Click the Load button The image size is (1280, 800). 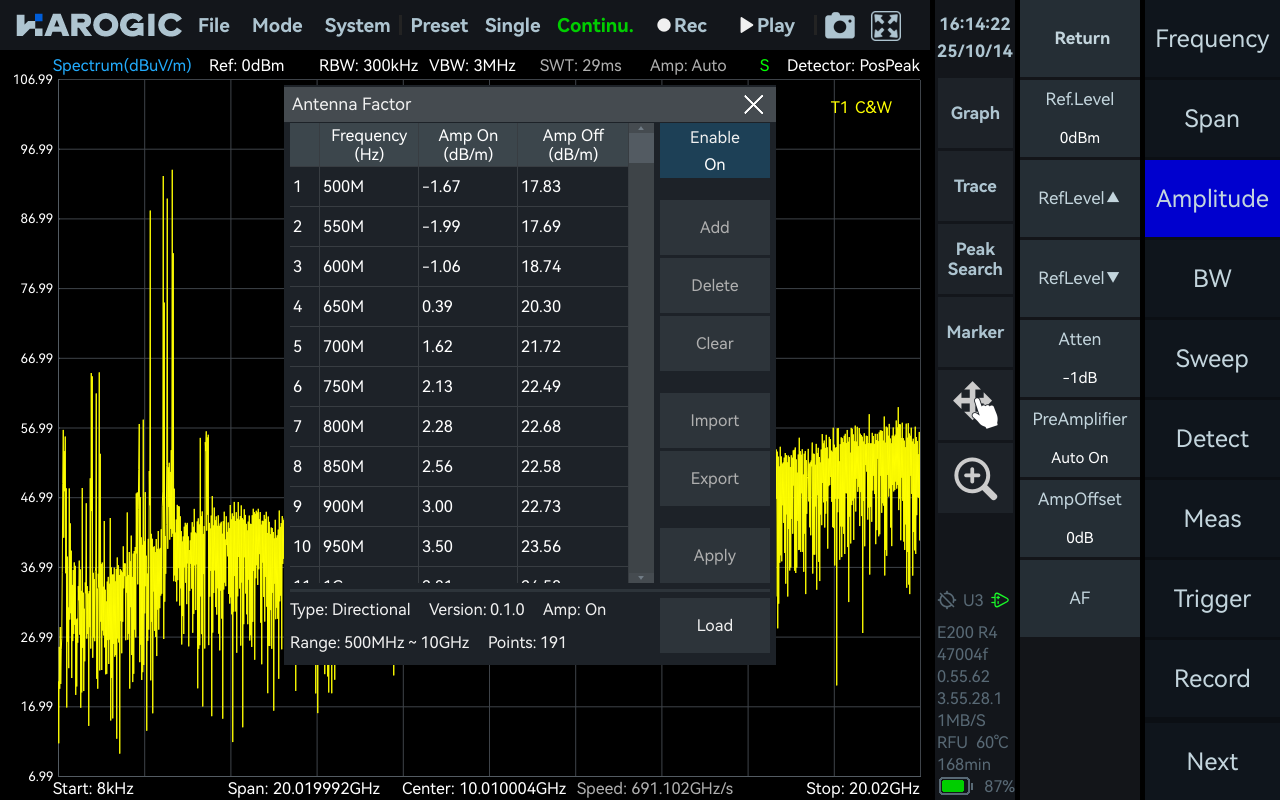714,625
